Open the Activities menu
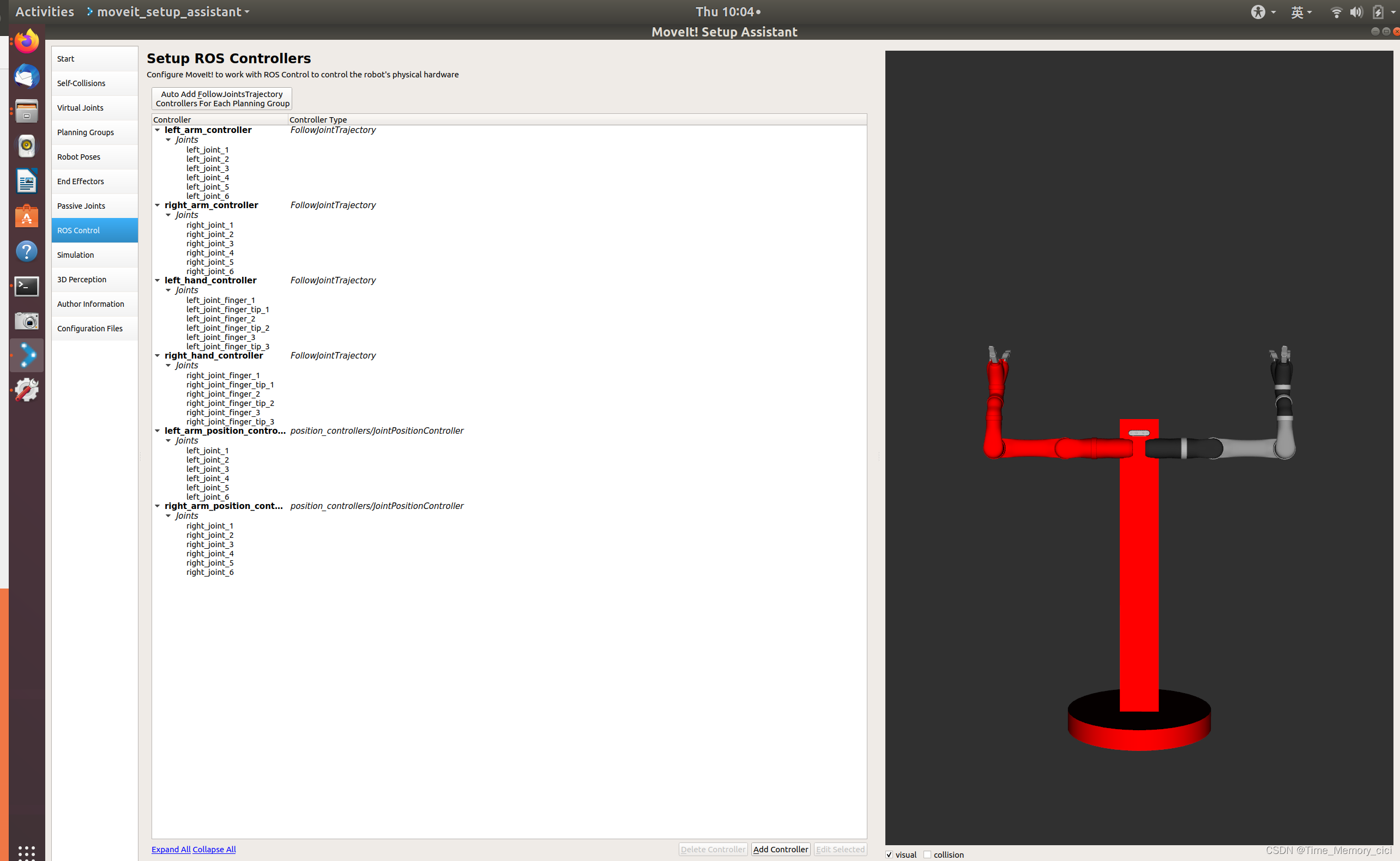 click(x=44, y=11)
